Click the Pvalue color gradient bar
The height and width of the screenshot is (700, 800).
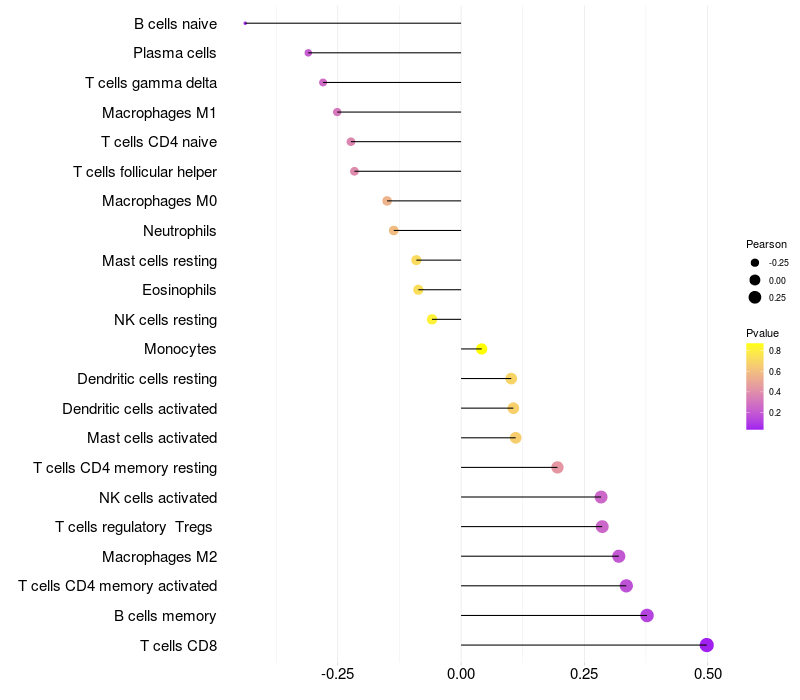(755, 386)
